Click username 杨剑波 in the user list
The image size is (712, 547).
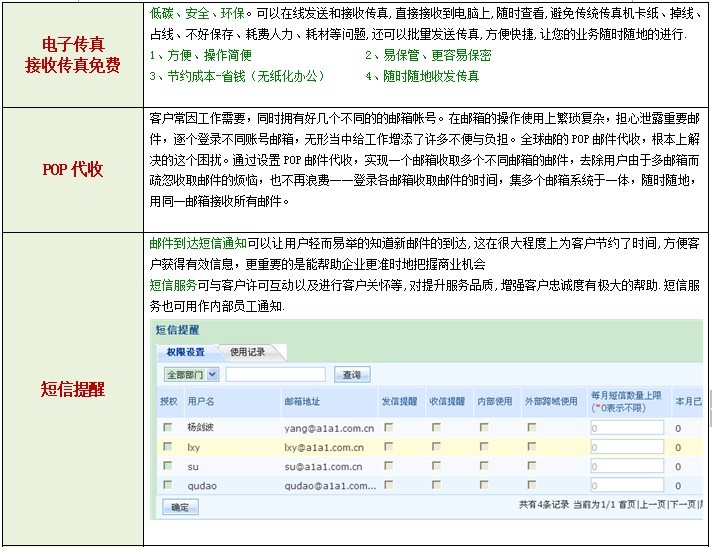[200, 427]
